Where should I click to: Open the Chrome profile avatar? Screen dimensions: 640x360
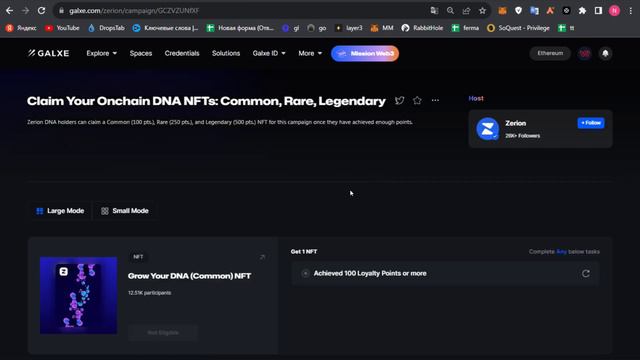pos(614,11)
